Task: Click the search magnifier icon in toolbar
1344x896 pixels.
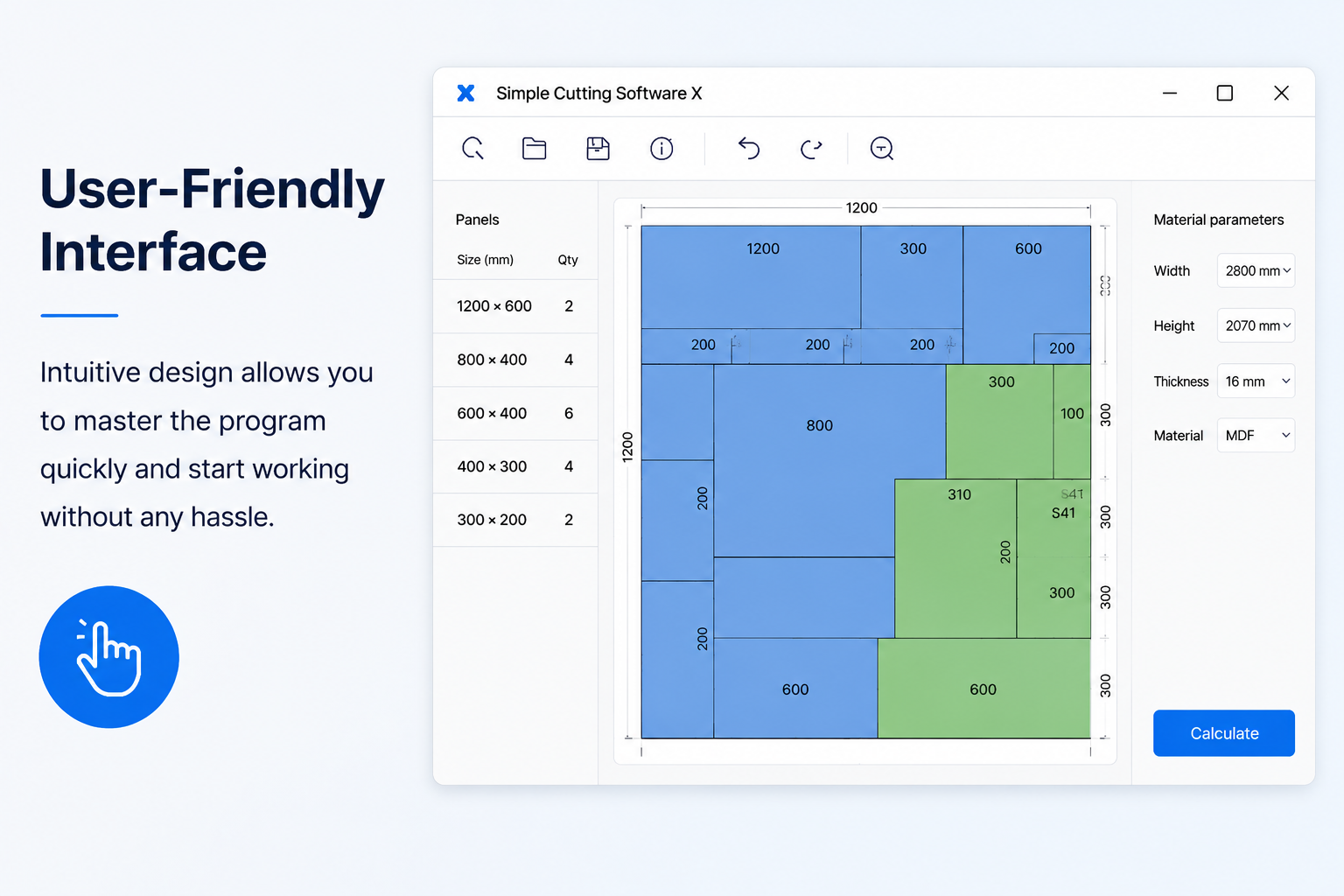Action: 472,149
